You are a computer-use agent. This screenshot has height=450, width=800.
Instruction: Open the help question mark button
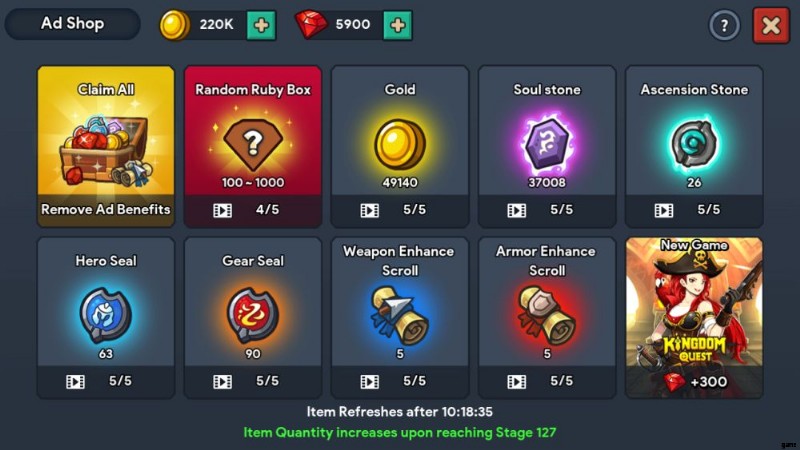724,25
